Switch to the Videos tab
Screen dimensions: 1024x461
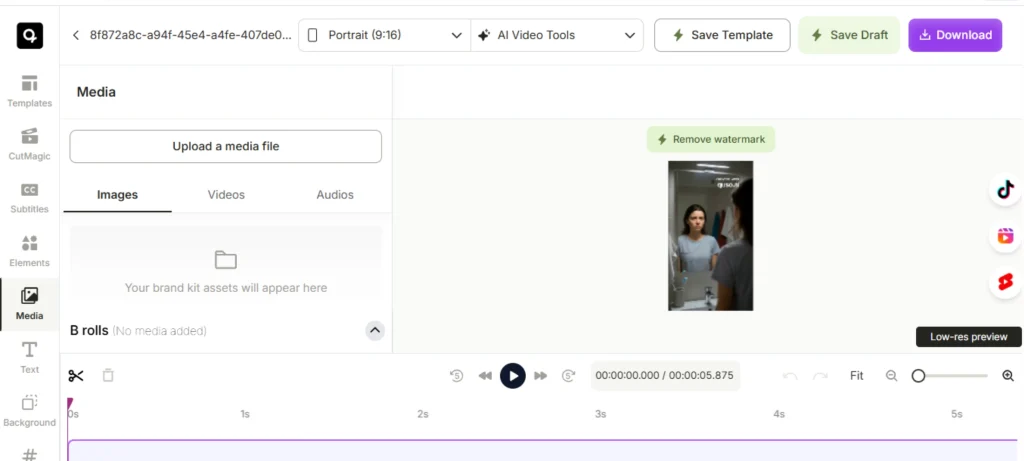point(226,195)
